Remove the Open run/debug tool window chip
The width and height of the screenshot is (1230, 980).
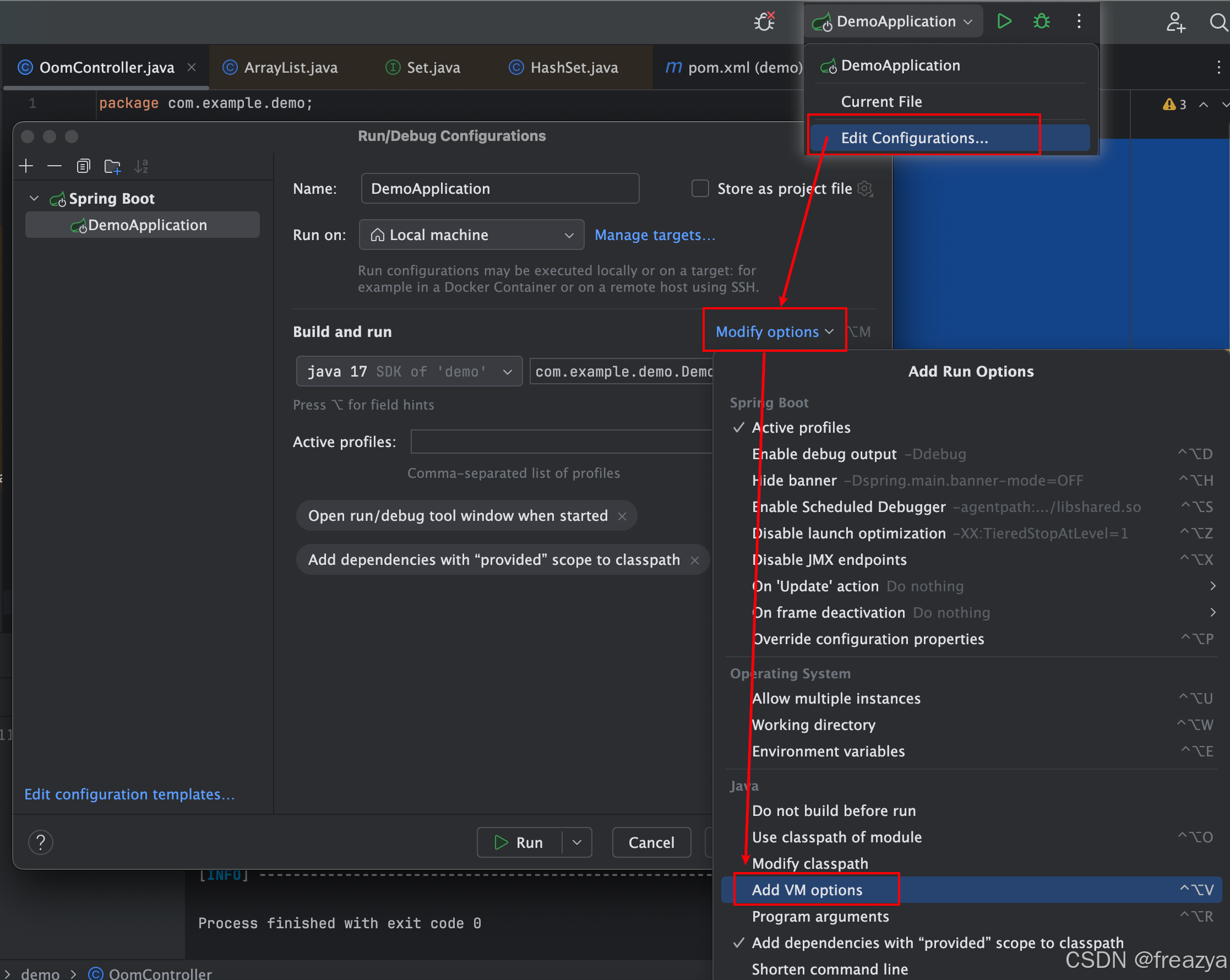[x=622, y=516]
